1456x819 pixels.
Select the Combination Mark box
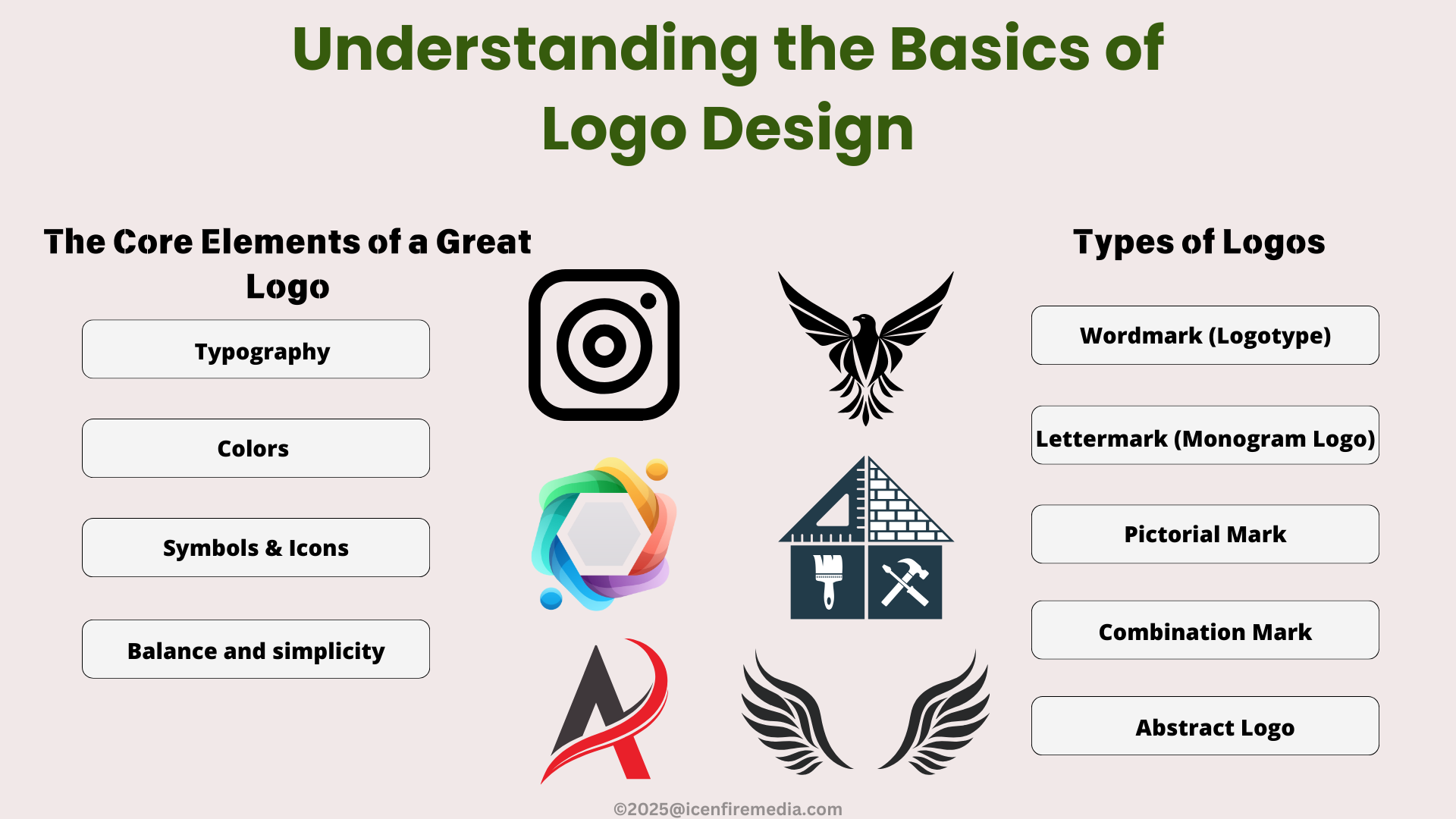point(1205,630)
